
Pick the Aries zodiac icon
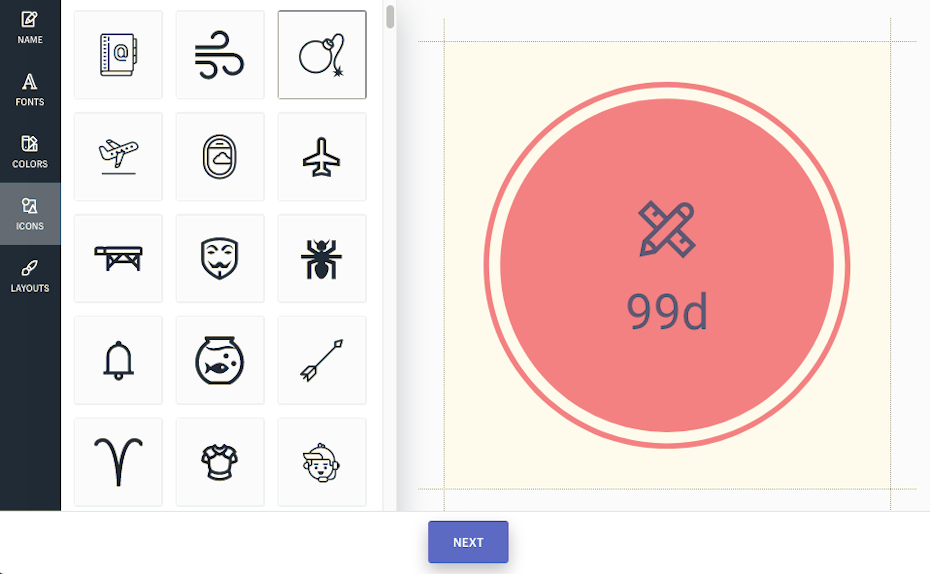point(118,462)
